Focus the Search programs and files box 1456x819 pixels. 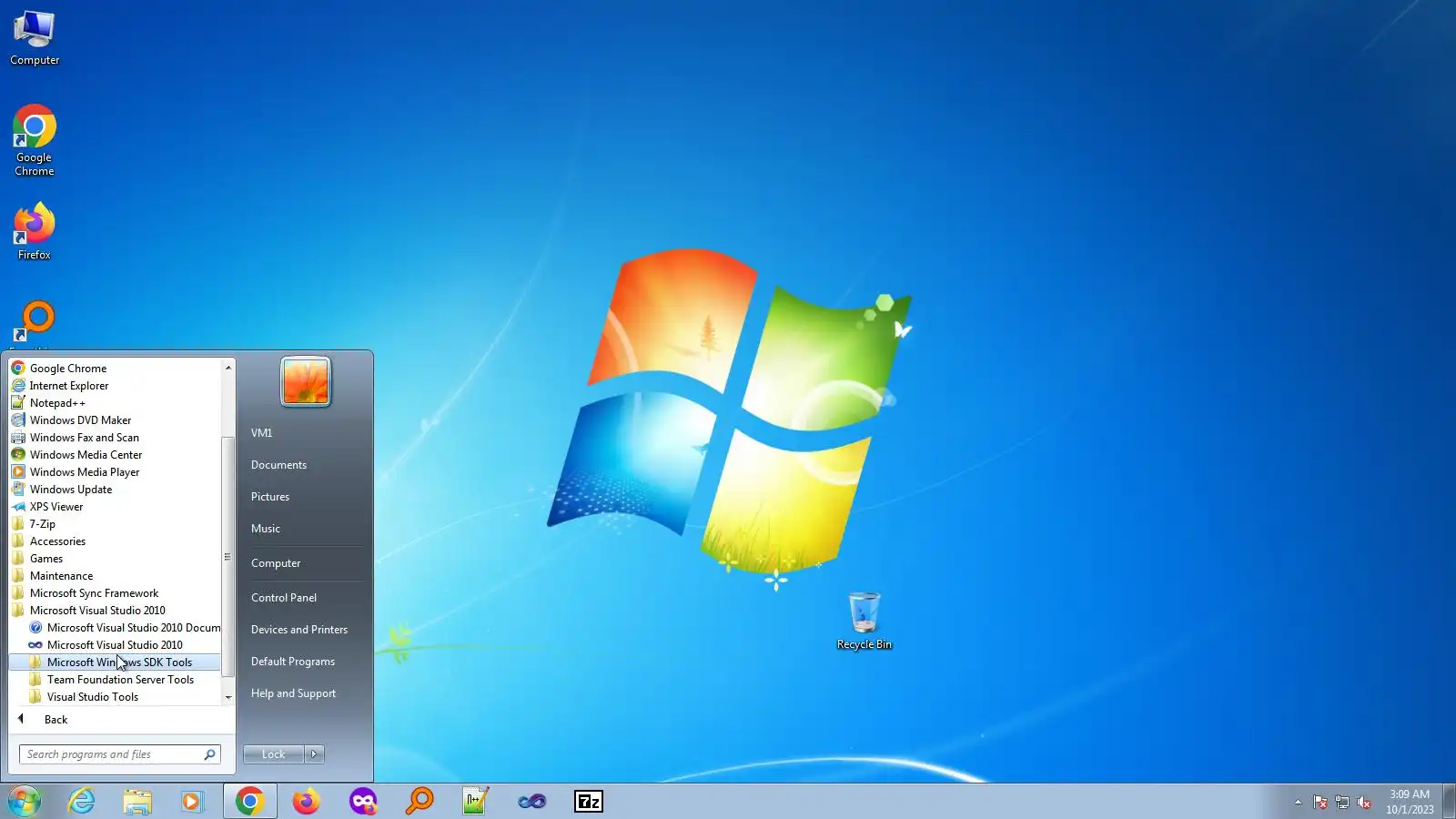[120, 754]
